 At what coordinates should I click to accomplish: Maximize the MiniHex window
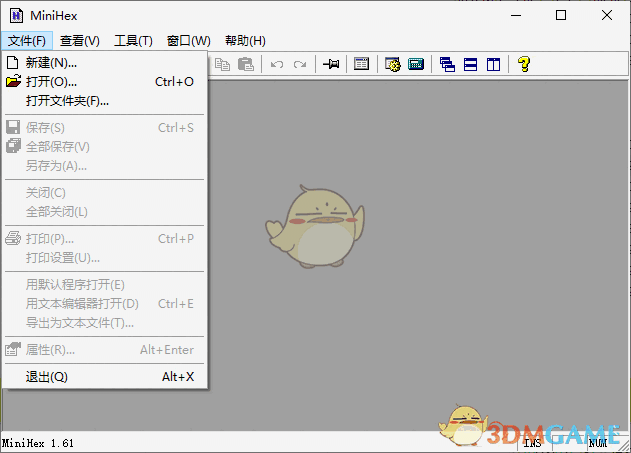[561, 15]
